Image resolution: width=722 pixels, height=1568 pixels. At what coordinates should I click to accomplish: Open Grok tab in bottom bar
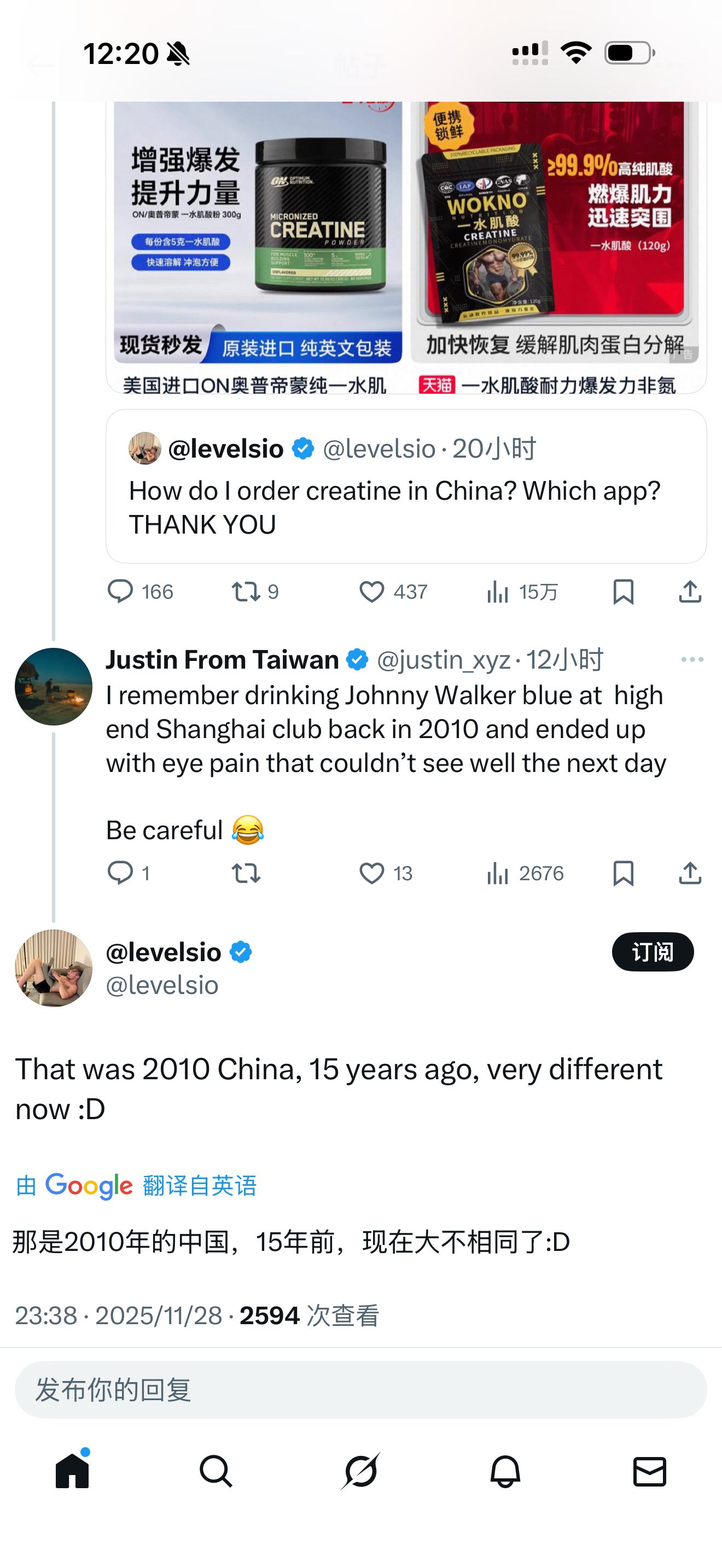[x=361, y=1472]
